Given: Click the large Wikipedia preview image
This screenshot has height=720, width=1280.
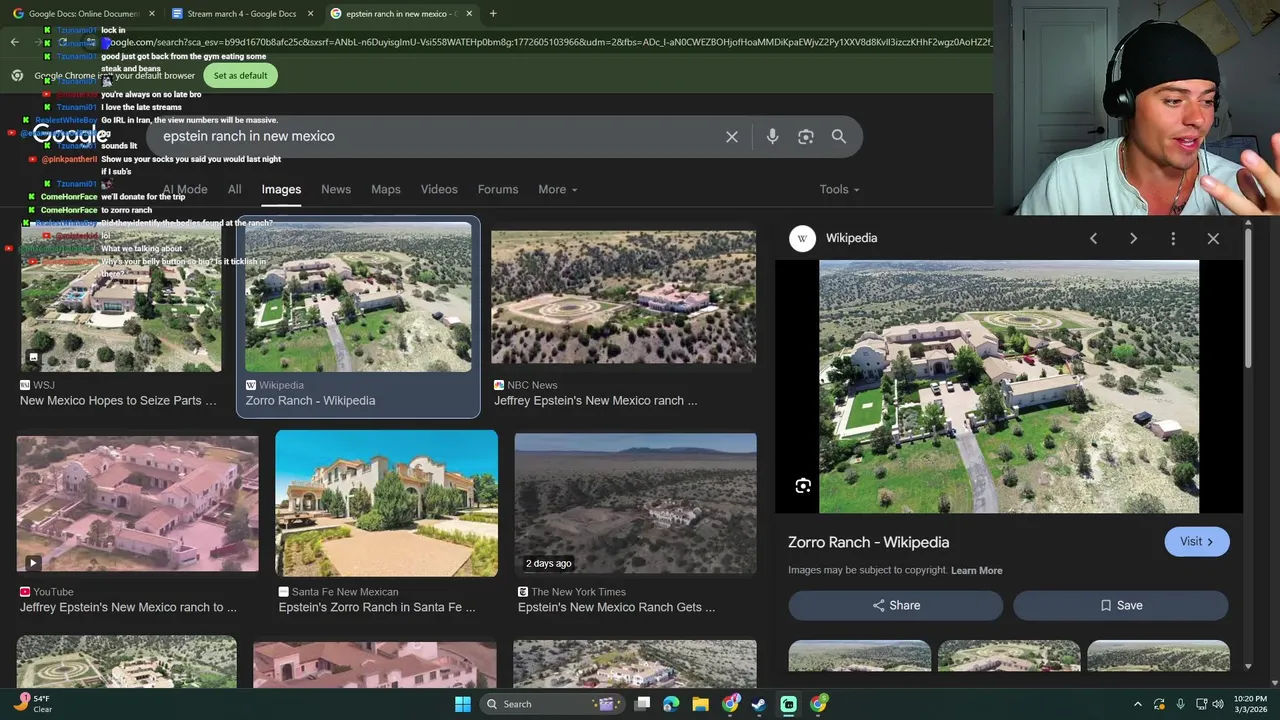Looking at the screenshot, I should click(1009, 387).
